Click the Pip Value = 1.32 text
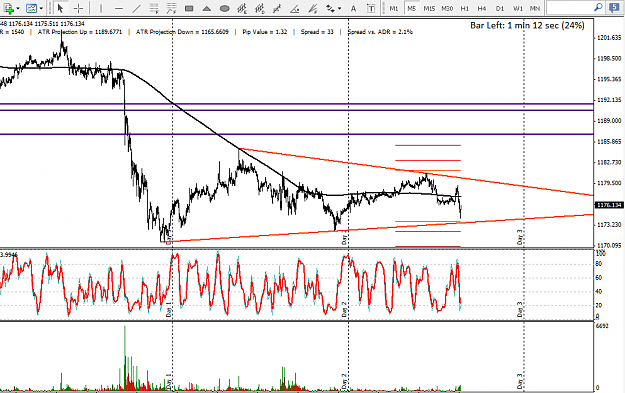 265,32
